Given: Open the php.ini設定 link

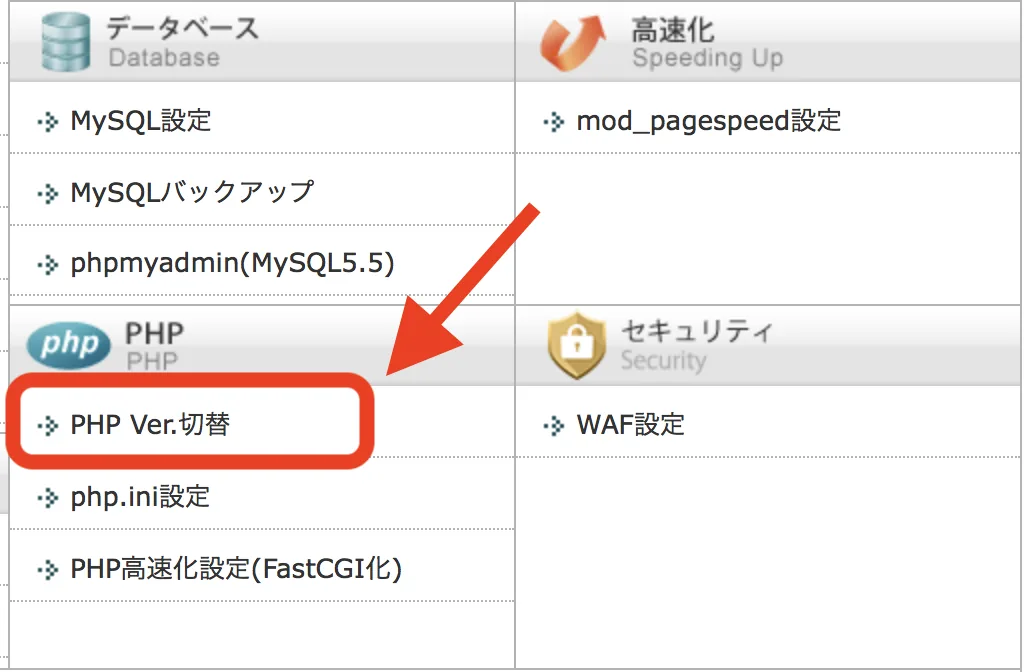Looking at the screenshot, I should tap(140, 497).
